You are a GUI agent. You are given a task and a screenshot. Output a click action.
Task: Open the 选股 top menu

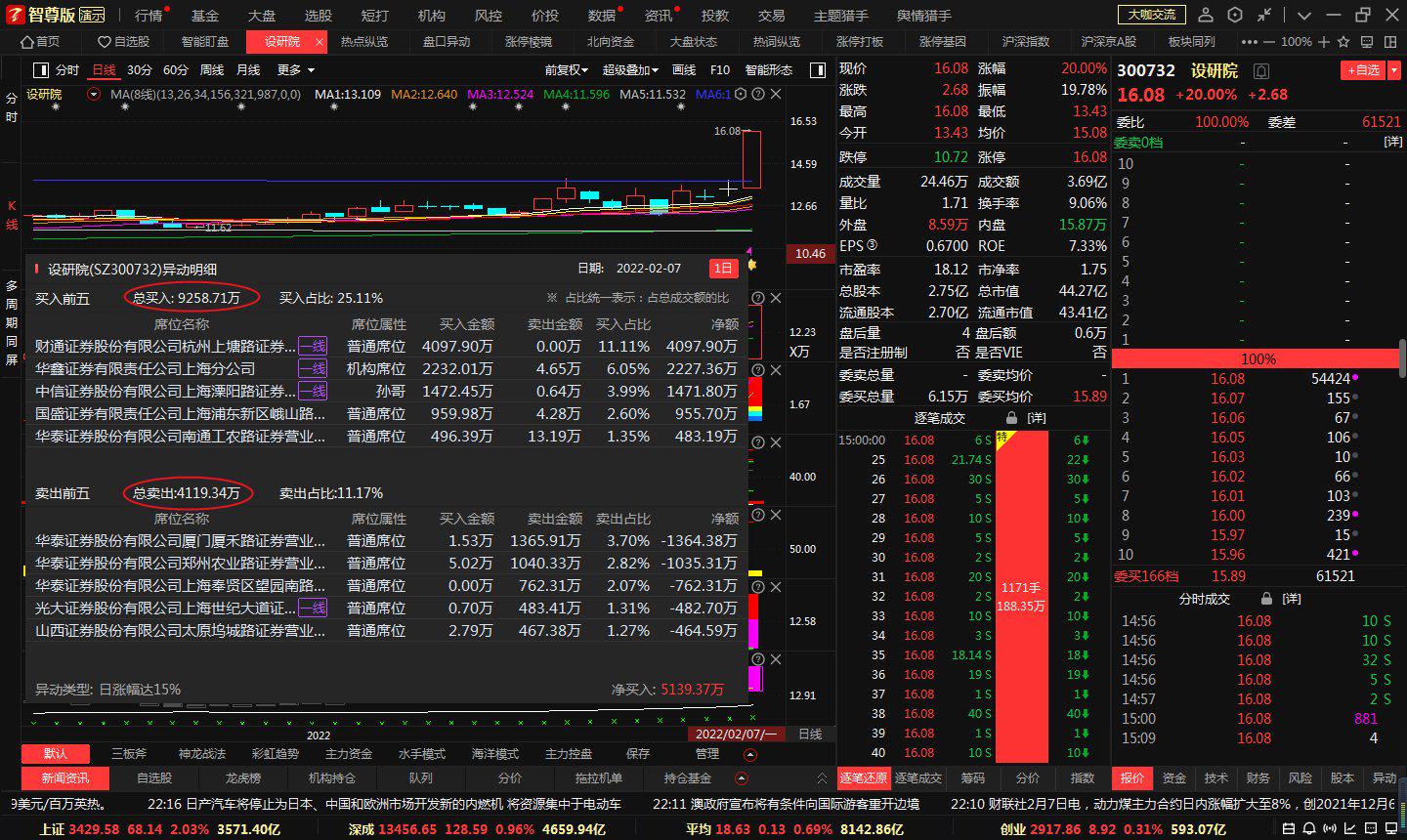tap(319, 16)
